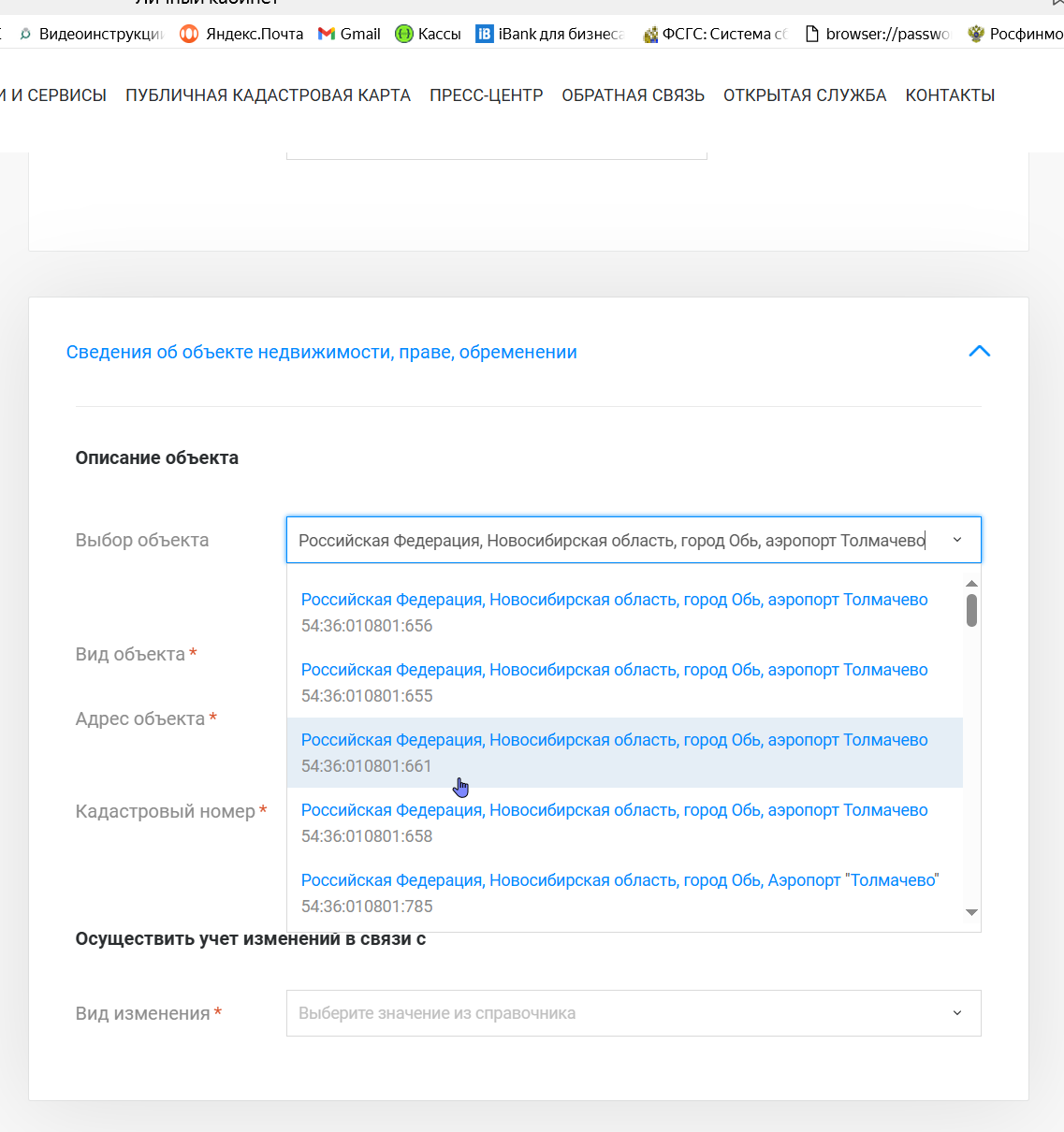Open the Яндекс.Почта bookmark icon
Image resolution: width=1064 pixels, height=1132 pixels.
click(x=189, y=34)
